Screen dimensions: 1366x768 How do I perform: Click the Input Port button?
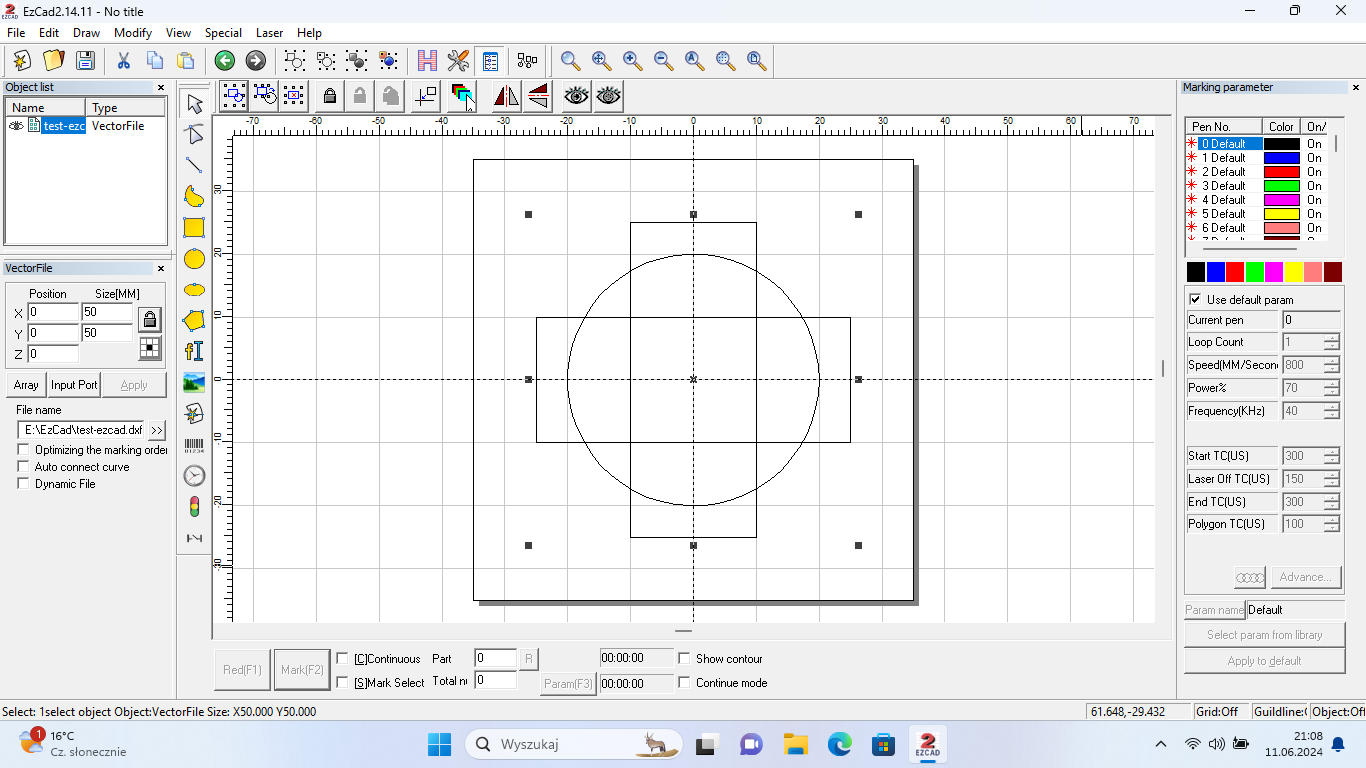click(x=74, y=385)
